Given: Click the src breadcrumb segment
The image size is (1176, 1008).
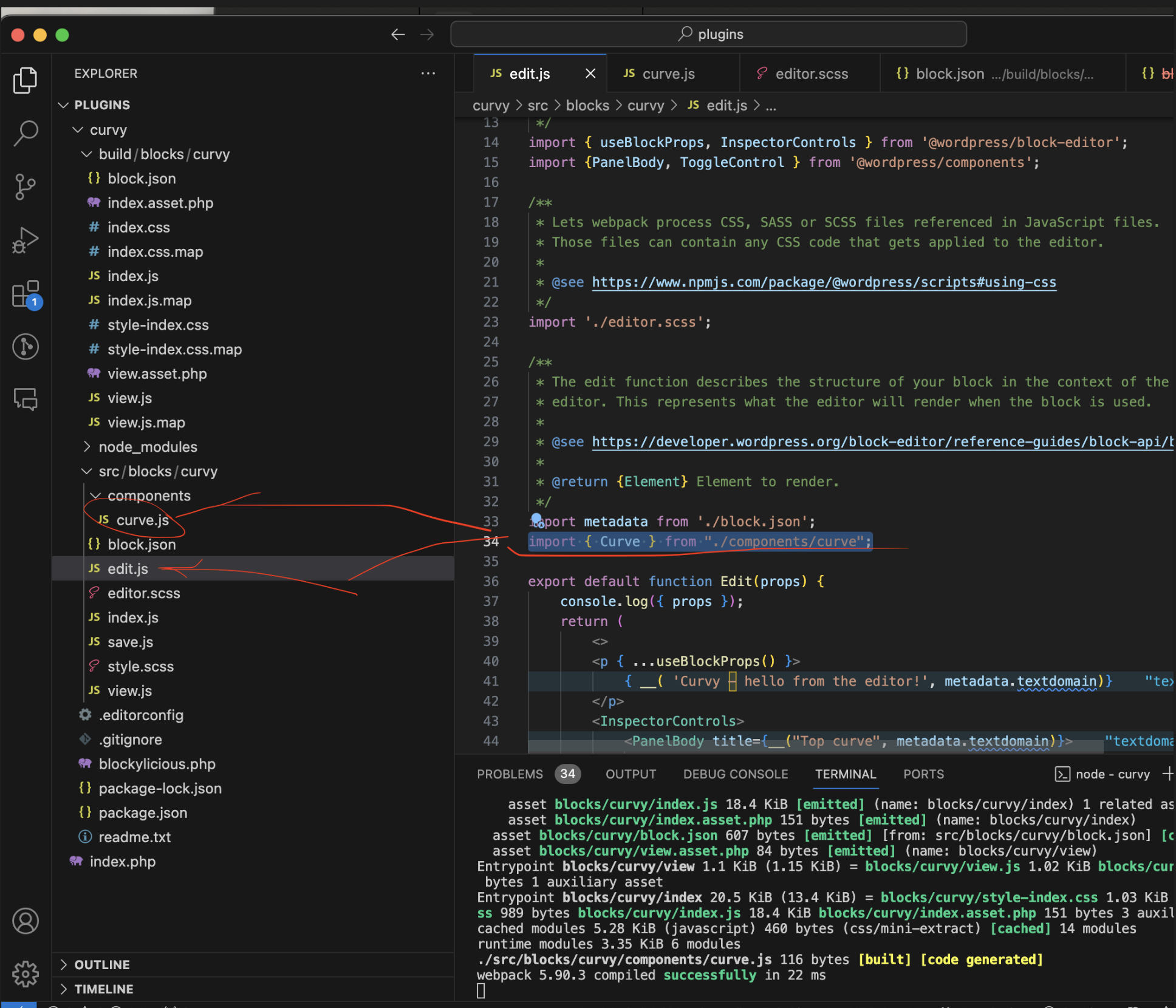Looking at the screenshot, I should [538, 106].
